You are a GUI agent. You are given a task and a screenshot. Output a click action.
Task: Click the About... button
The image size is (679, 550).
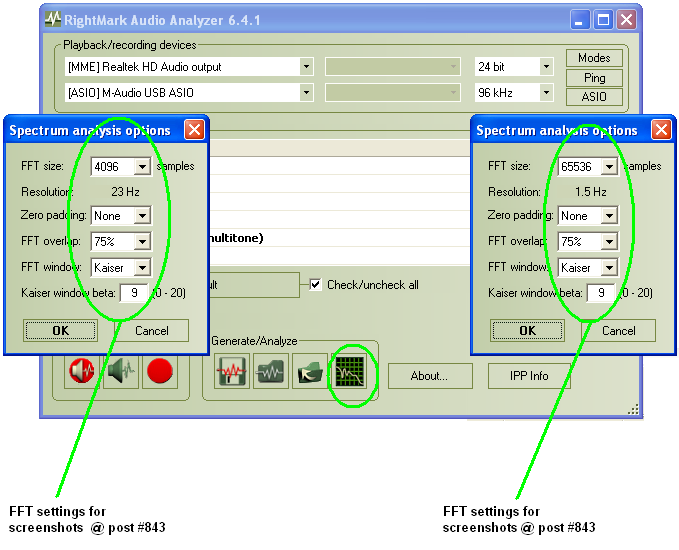pos(430,376)
